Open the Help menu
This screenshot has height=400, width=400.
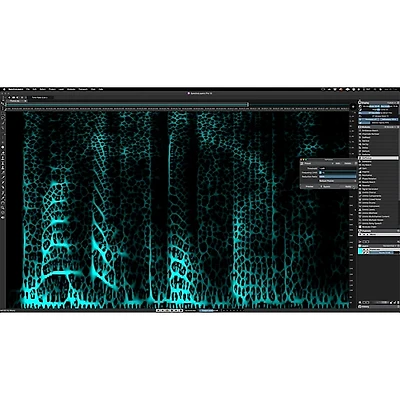[x=101, y=89]
